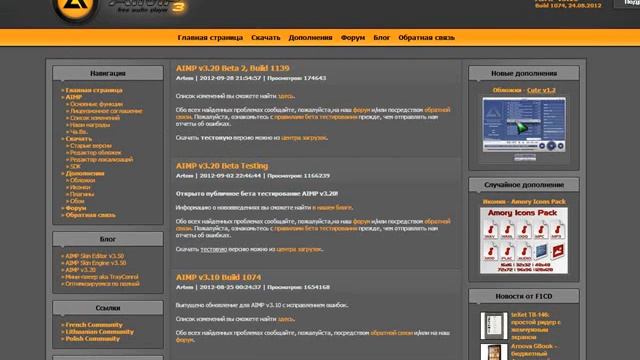Select Форум in the Навигация sidebar
This screenshot has width=640, height=360.
[76, 208]
